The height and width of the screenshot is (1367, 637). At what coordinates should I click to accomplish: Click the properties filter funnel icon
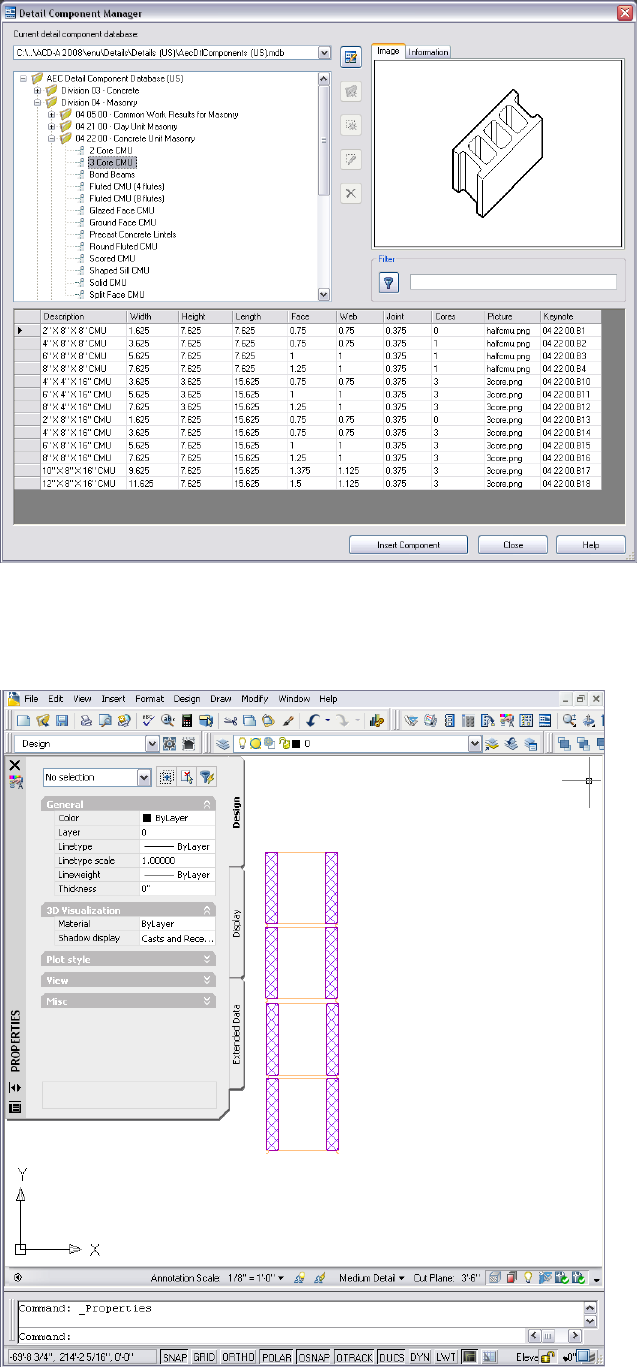coord(206,777)
